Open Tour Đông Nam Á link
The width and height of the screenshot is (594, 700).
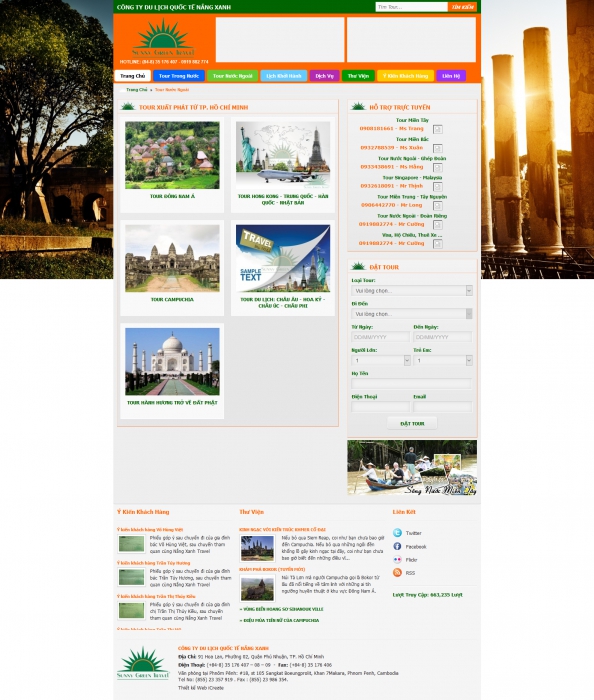pos(172,196)
